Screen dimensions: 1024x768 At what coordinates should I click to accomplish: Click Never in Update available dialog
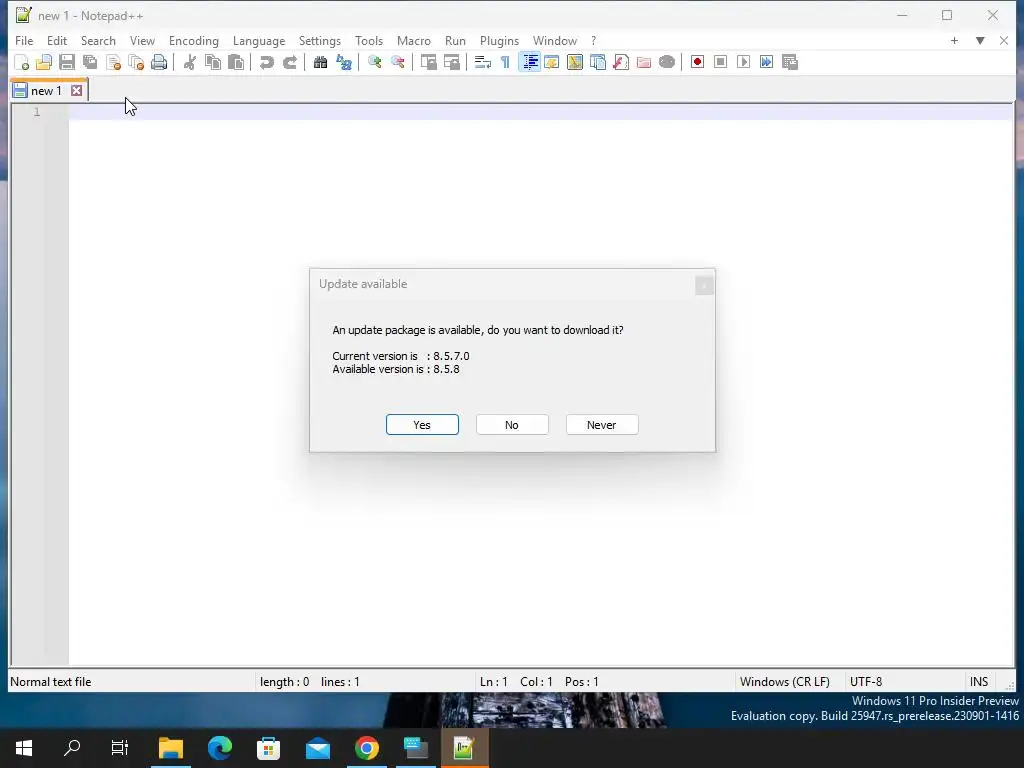click(x=601, y=424)
